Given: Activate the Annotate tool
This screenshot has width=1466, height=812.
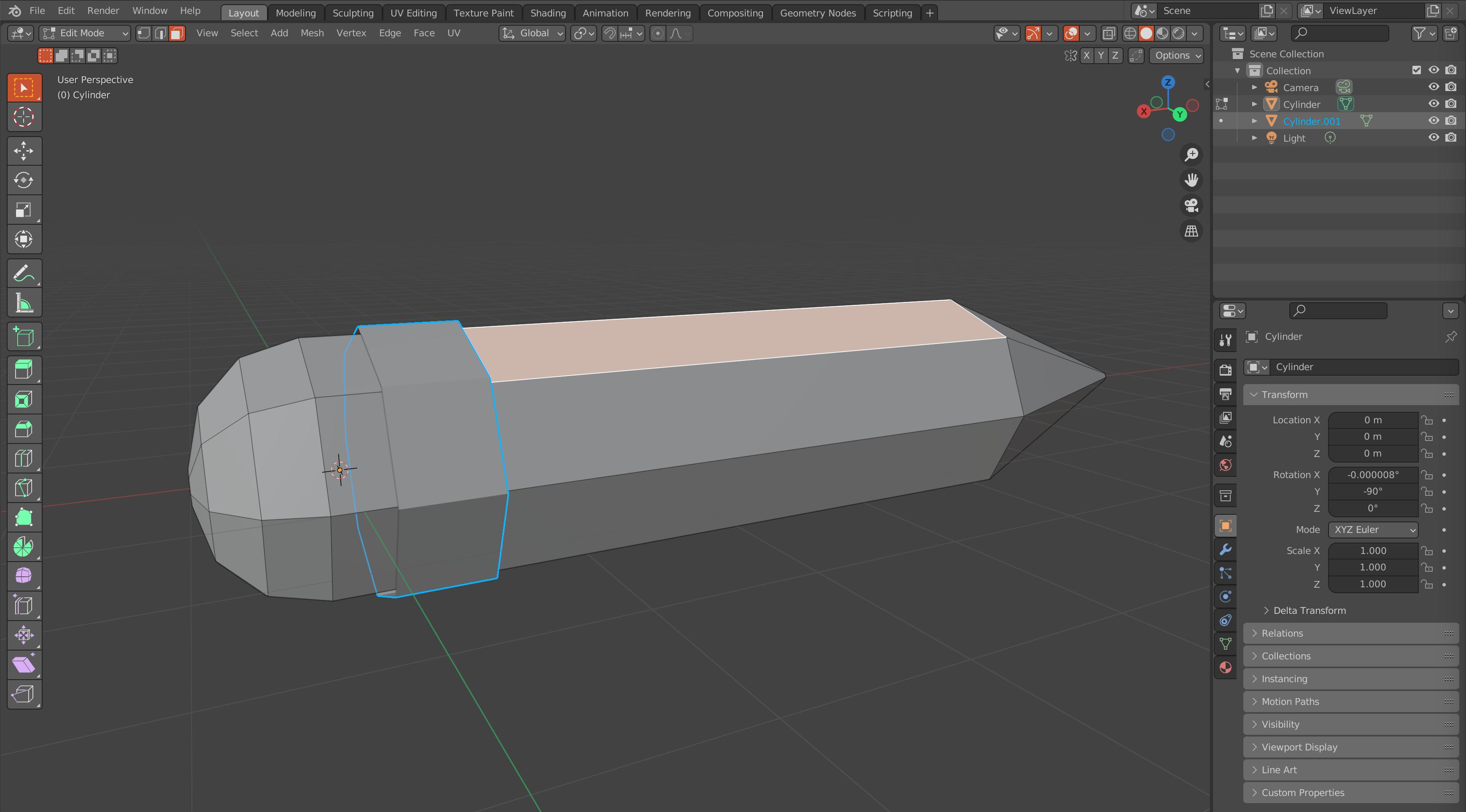Looking at the screenshot, I should point(24,273).
